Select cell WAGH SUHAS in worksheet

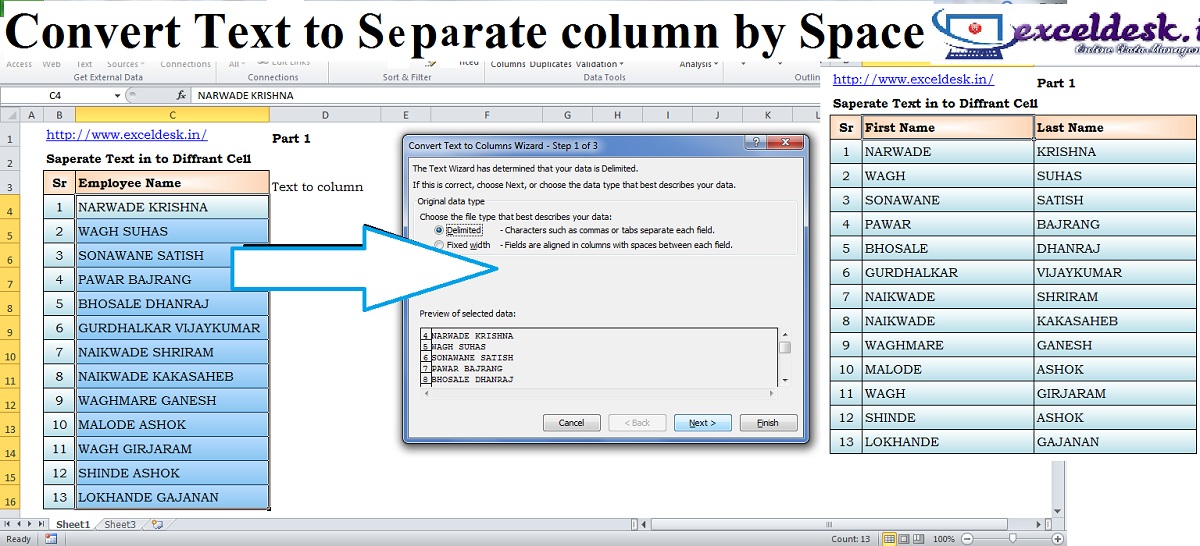[x=172, y=231]
